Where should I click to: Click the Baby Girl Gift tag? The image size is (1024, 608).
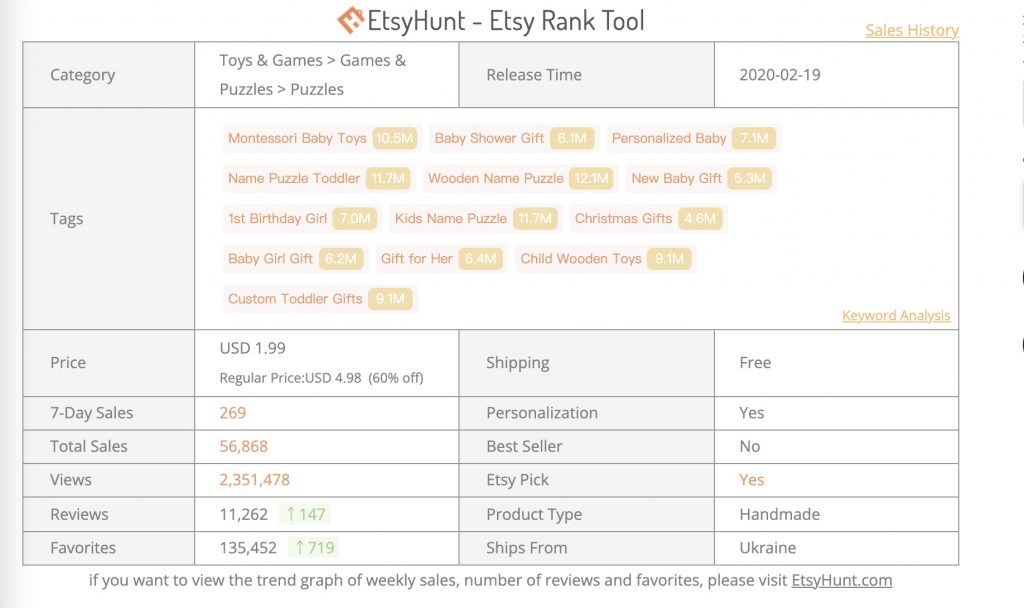[270, 258]
